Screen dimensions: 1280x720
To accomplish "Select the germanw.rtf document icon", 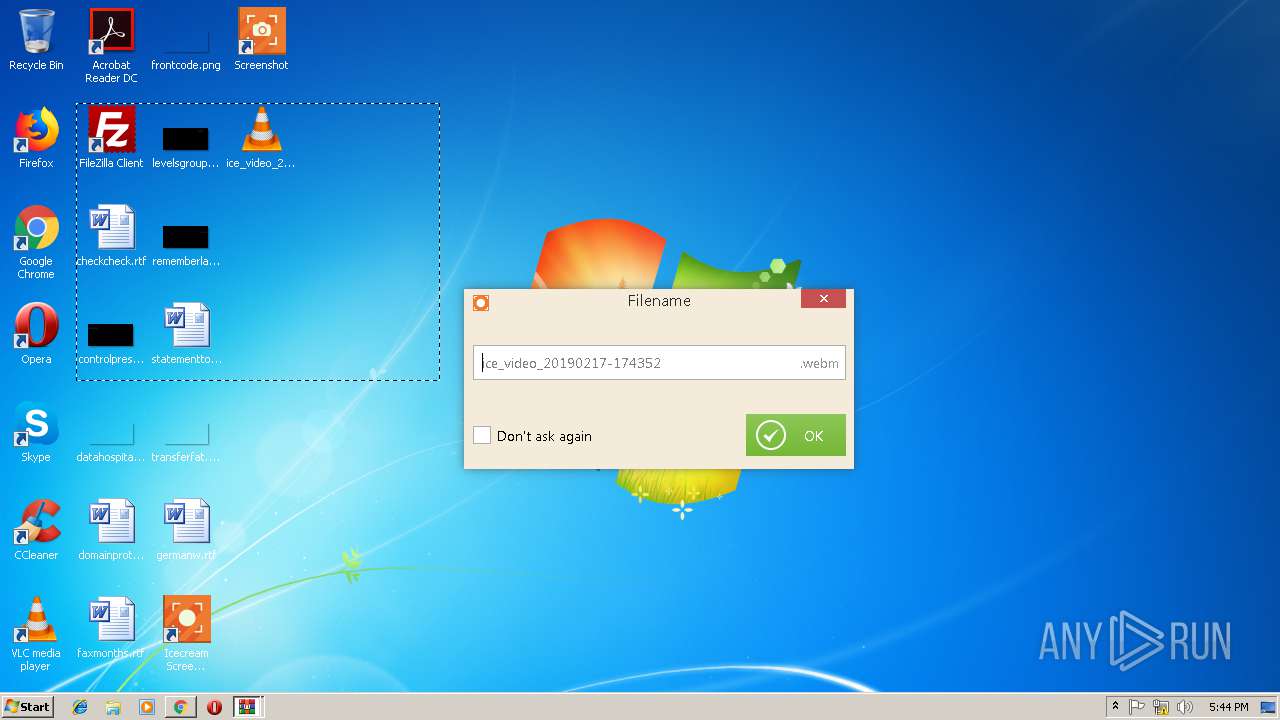I will tap(186, 530).
